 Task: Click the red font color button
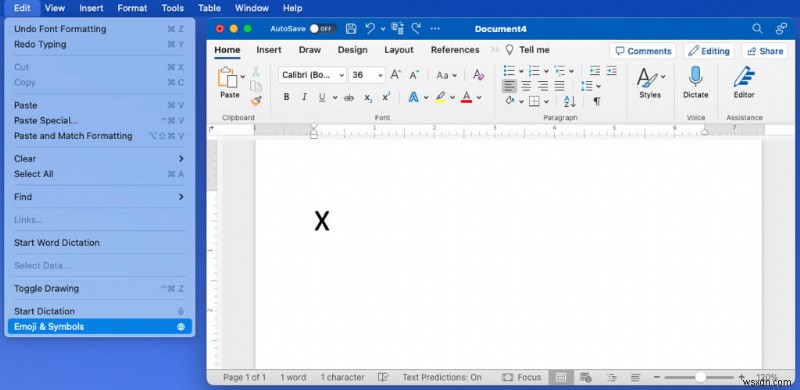click(x=466, y=97)
